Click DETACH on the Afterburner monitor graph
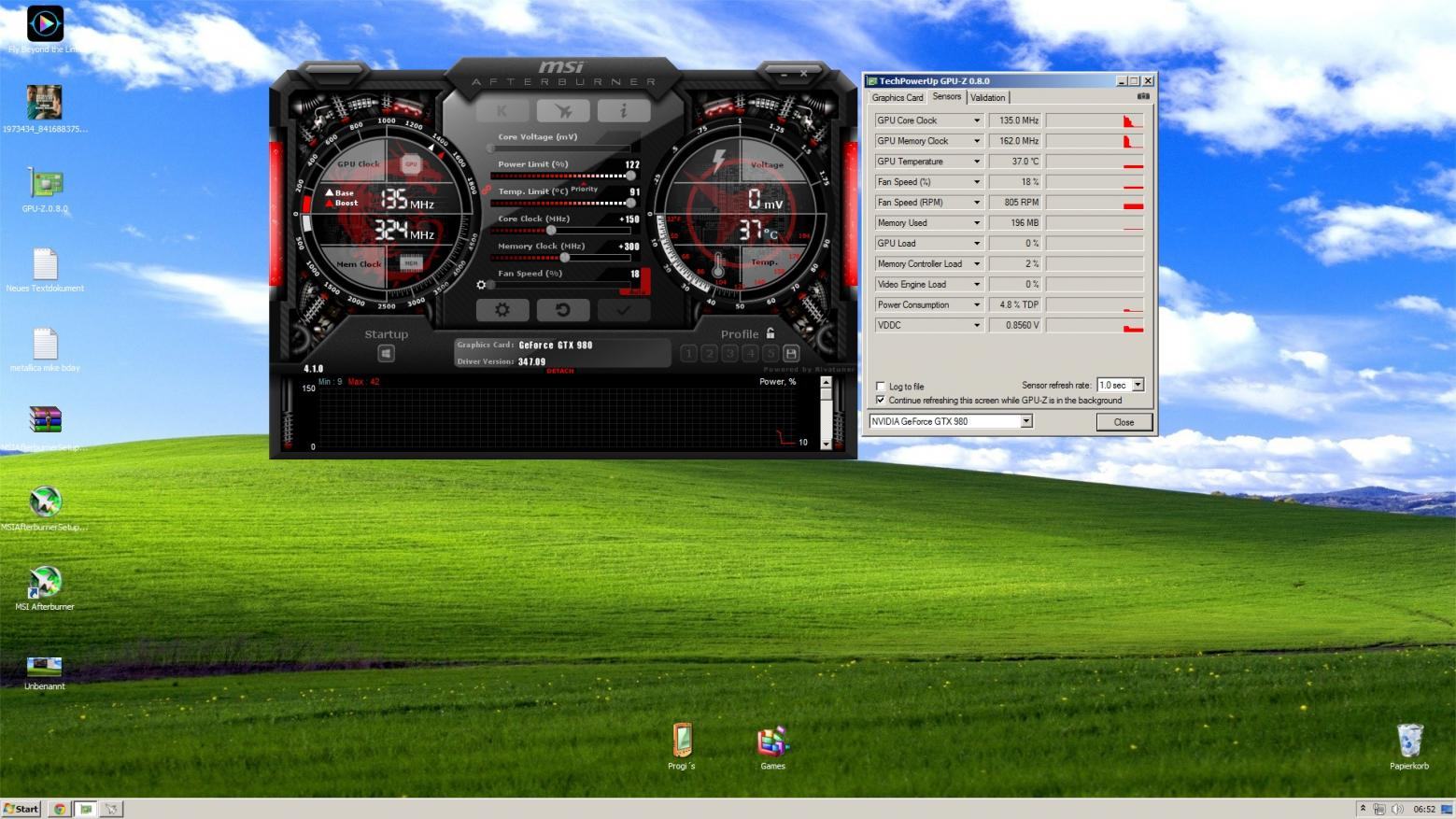The image size is (1456, 819). (560, 371)
